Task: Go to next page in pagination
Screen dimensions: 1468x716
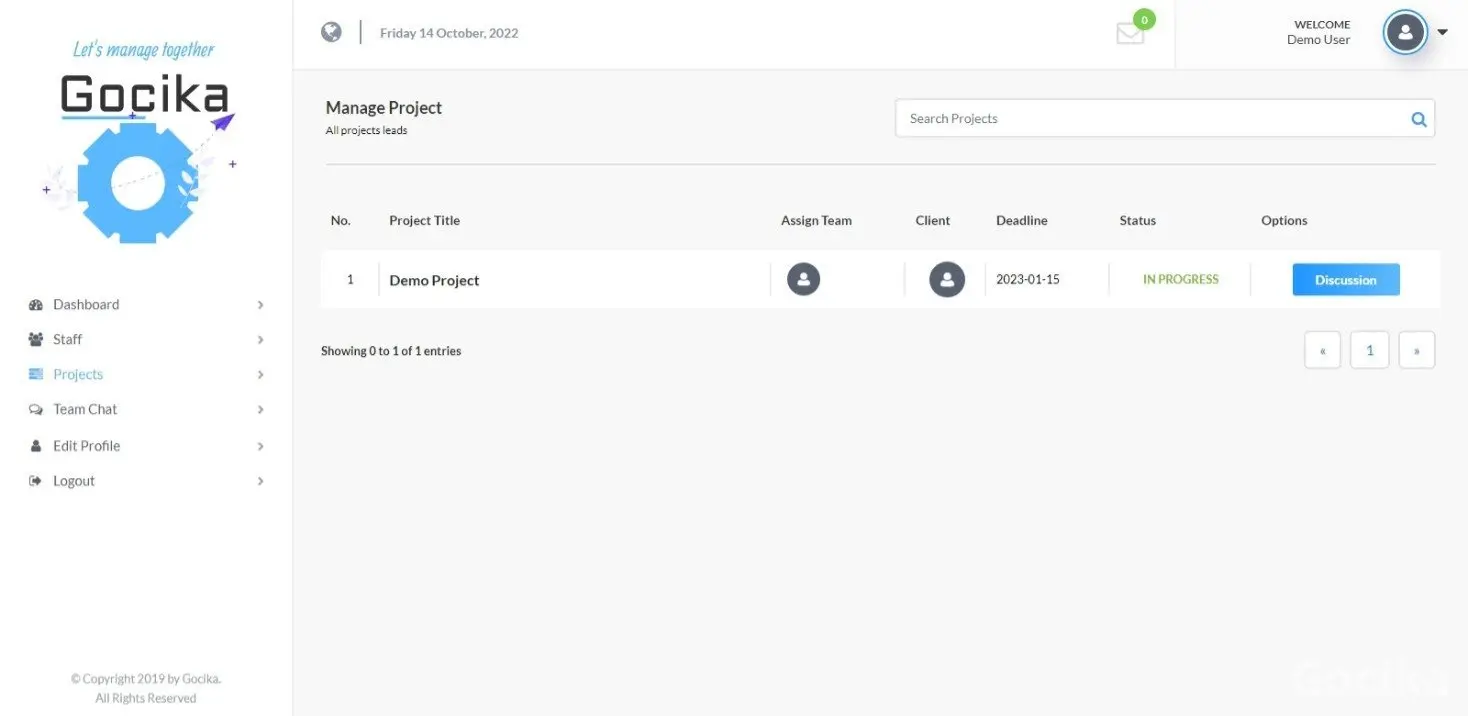Action: pyautogui.click(x=1416, y=351)
